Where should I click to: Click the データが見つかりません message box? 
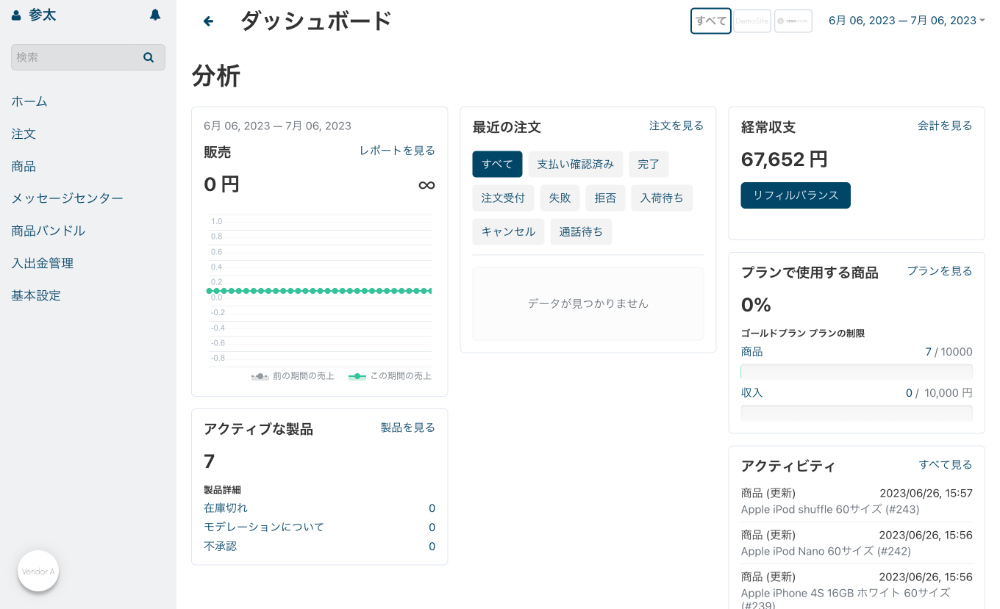pyautogui.click(x=588, y=304)
